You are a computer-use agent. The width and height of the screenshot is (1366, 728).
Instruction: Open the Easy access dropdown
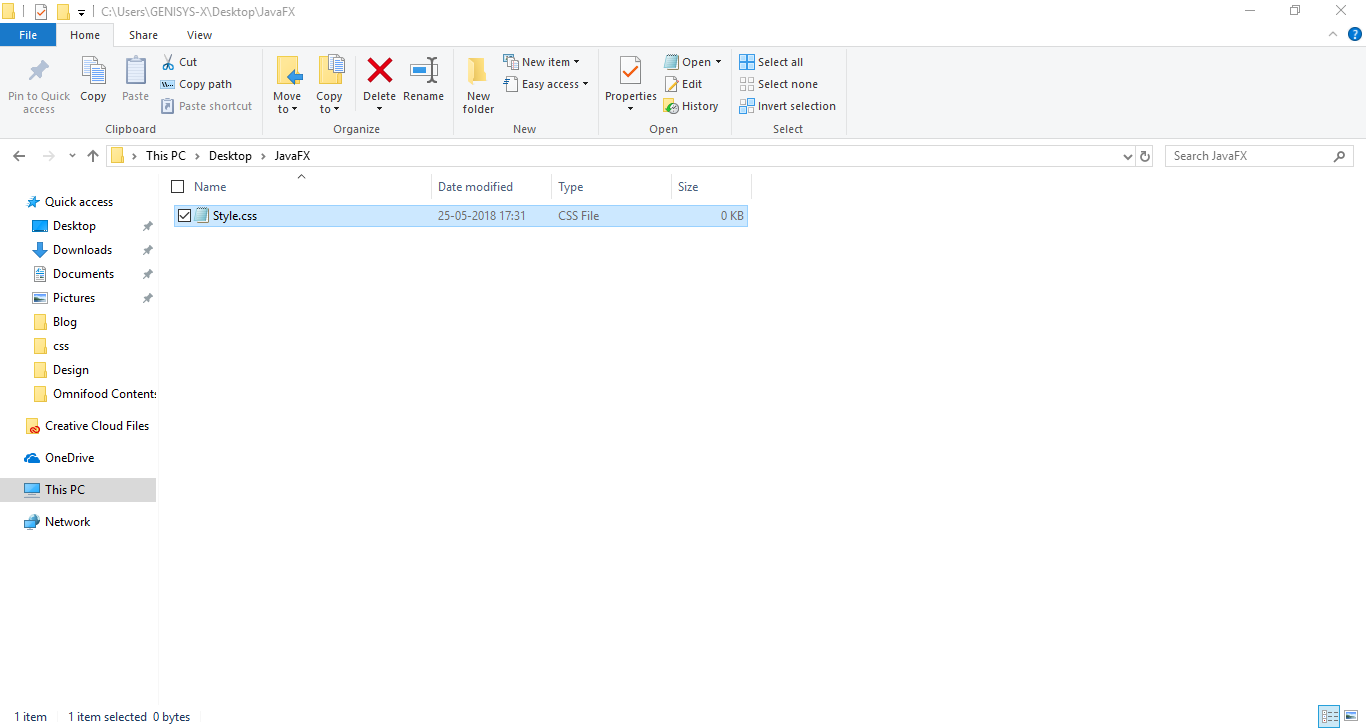[x=545, y=84]
